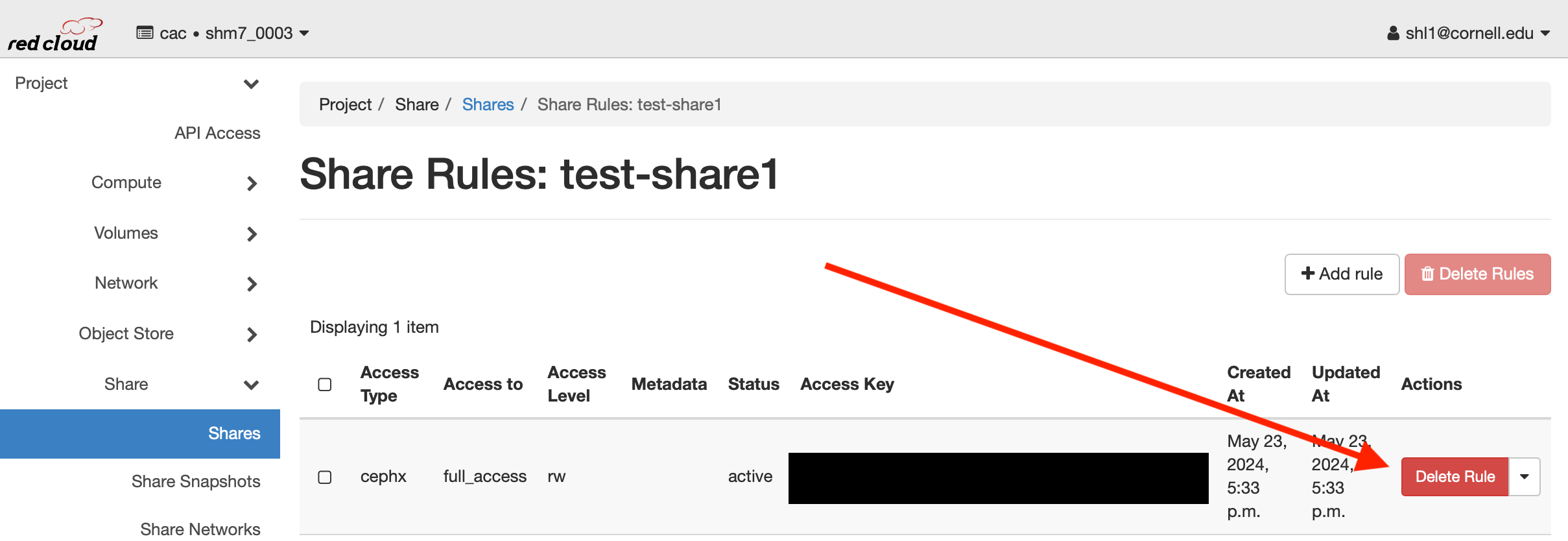
Task: Tick the select-all checkbox in the table header
Action: (x=325, y=385)
